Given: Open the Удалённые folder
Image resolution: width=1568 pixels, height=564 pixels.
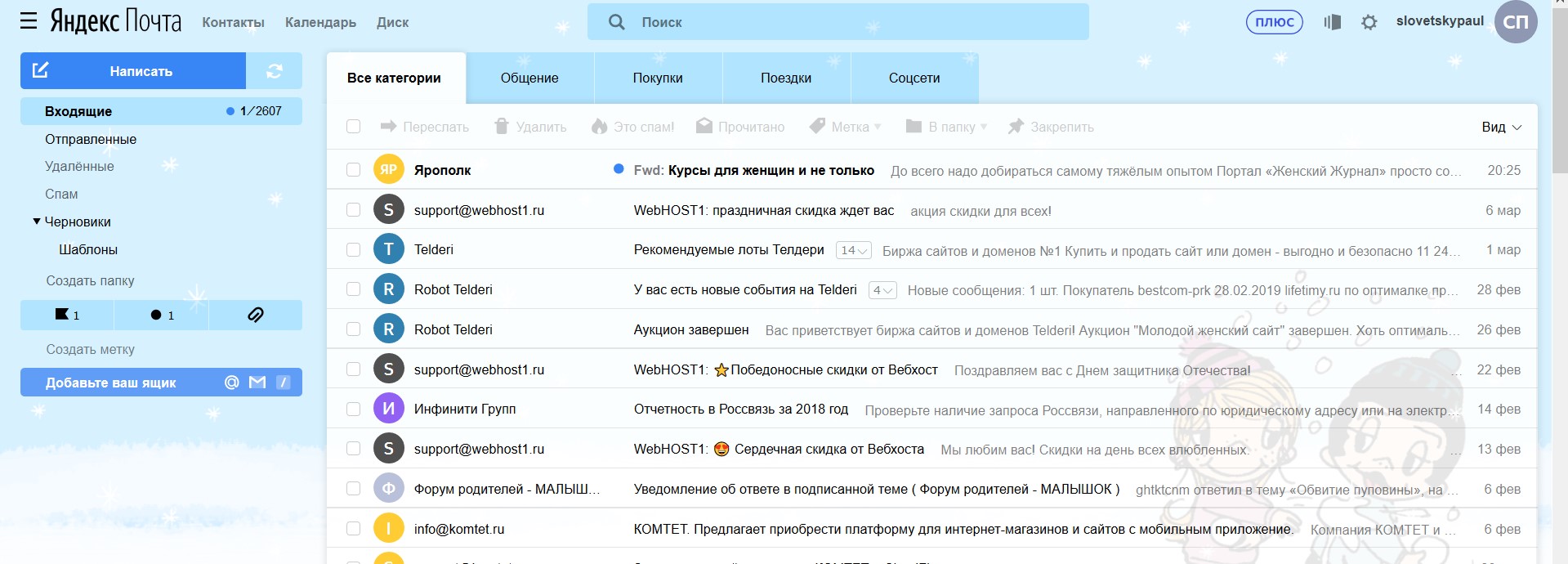Looking at the screenshot, I should click(x=79, y=166).
